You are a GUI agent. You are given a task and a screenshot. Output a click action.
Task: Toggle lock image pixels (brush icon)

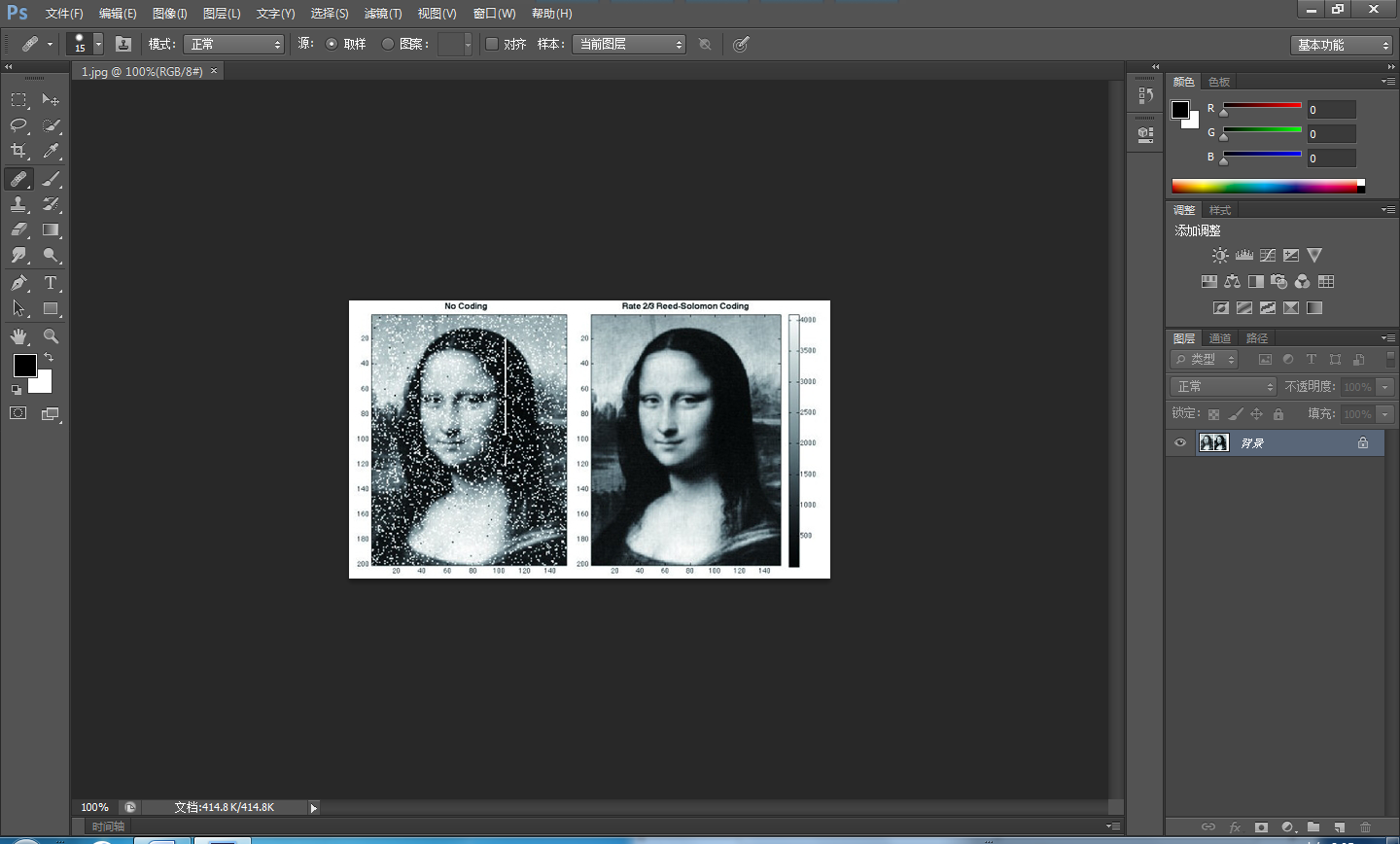[1235, 414]
